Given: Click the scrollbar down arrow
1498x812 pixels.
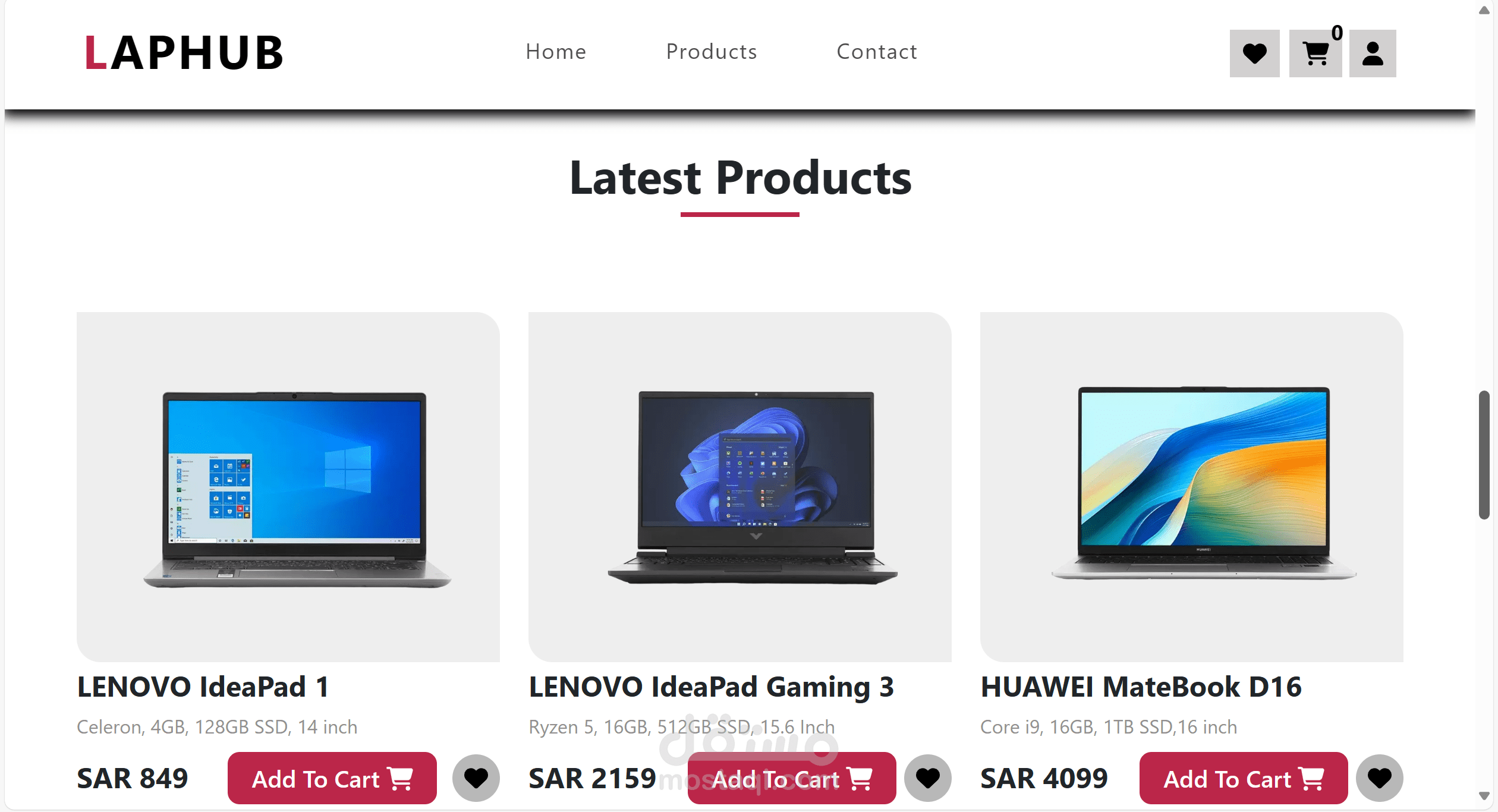Looking at the screenshot, I should pyautogui.click(x=1484, y=796).
